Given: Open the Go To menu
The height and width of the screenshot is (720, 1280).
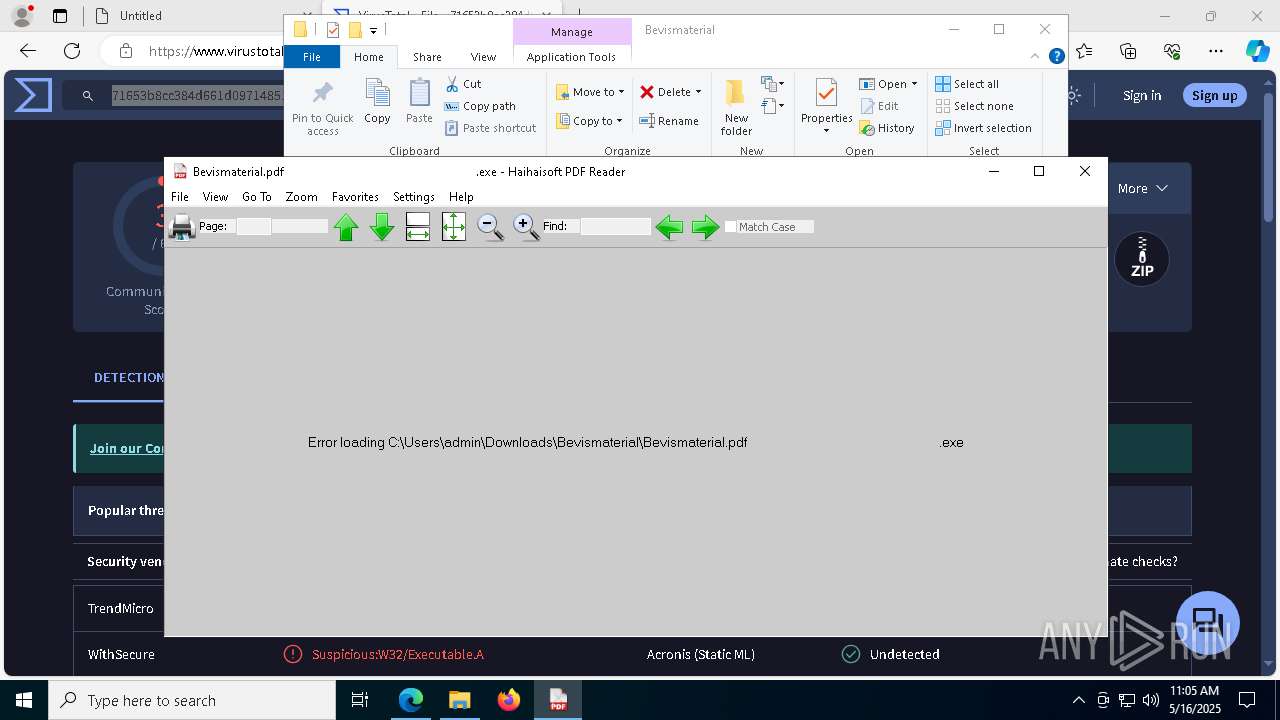Looking at the screenshot, I should tap(257, 197).
